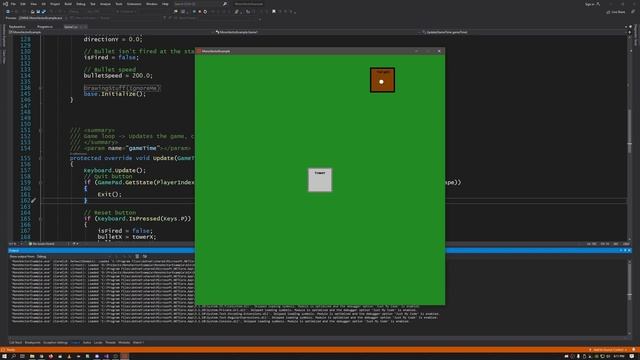The image size is (640, 360).
Task: Open the Tools menu
Action: 119,4
